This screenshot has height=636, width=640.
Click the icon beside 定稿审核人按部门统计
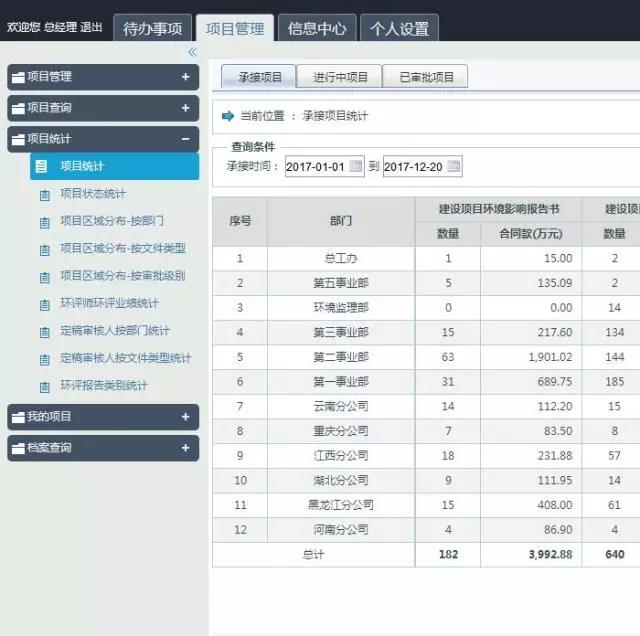pos(44,331)
